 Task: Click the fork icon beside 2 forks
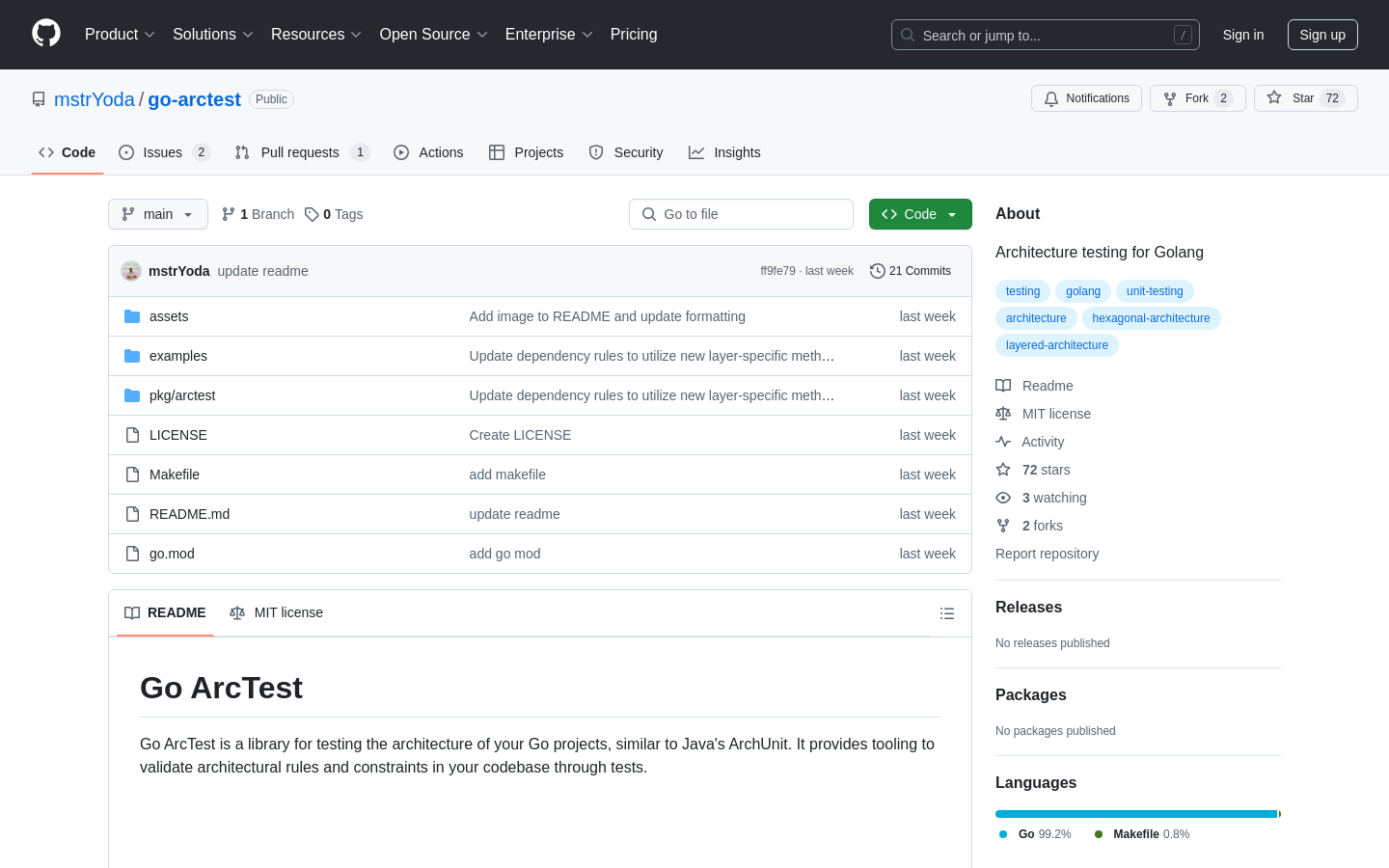pos(1003,526)
